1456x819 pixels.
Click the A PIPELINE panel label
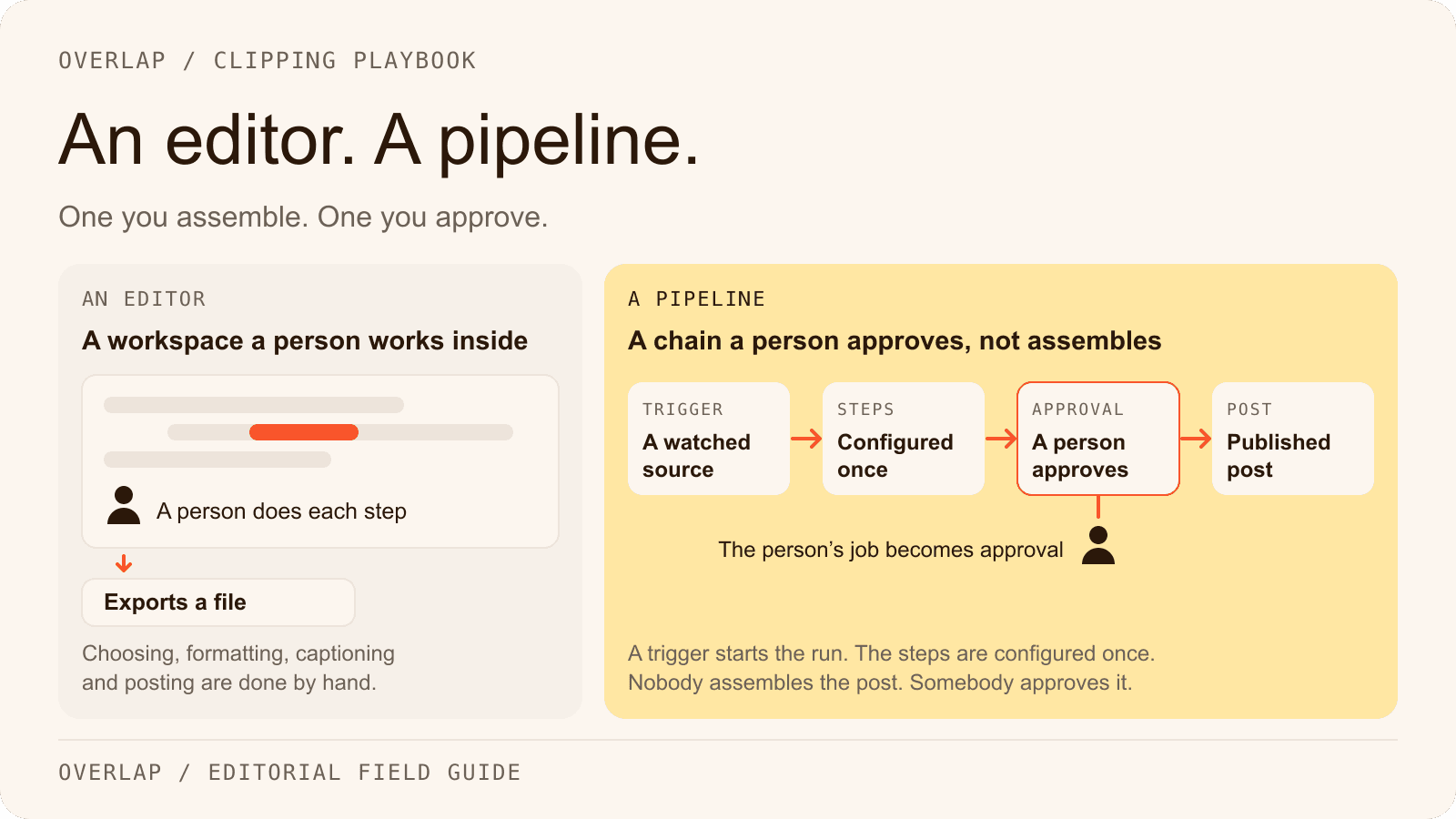point(697,299)
